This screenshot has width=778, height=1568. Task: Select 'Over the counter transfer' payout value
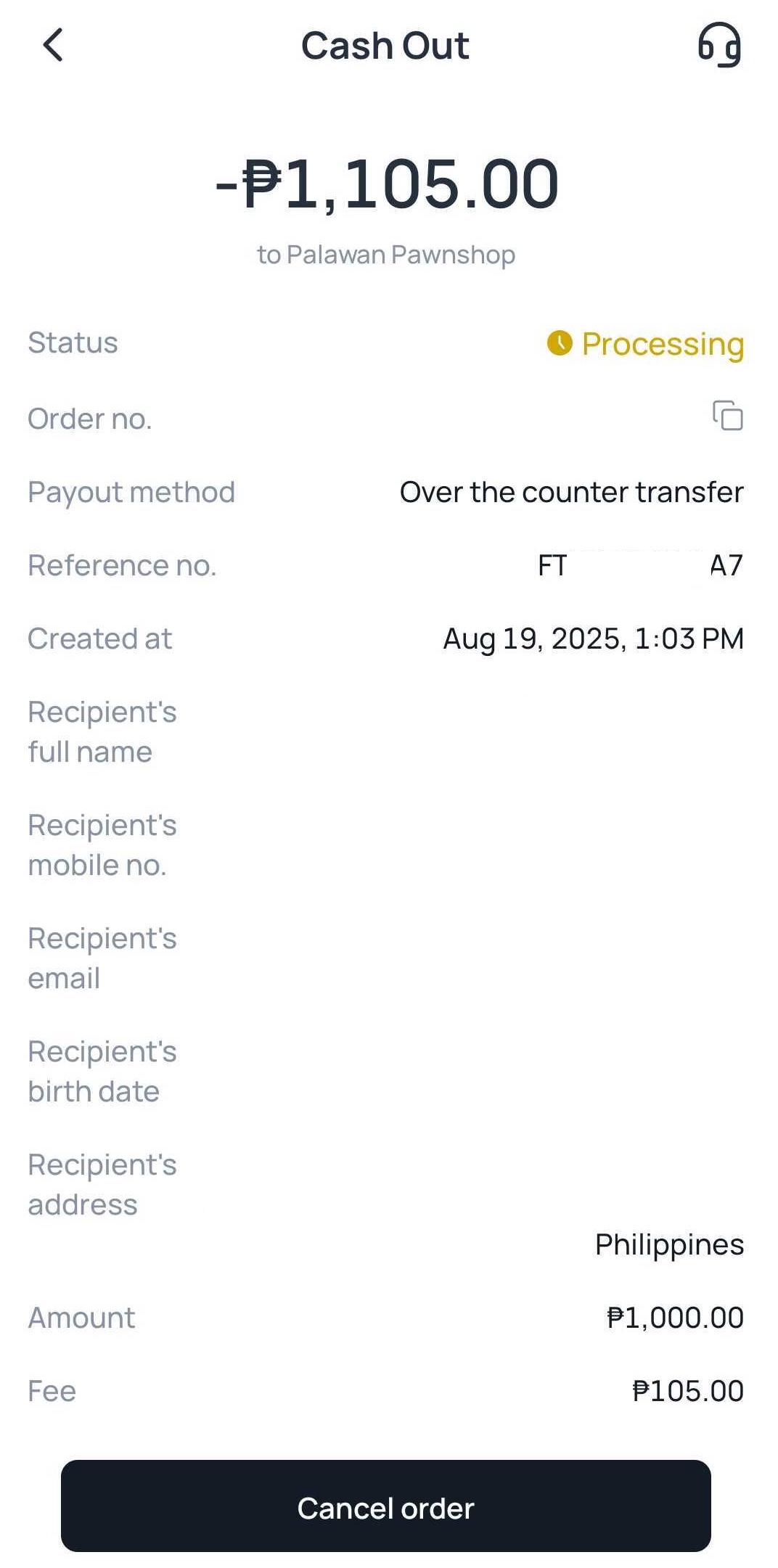coord(571,492)
